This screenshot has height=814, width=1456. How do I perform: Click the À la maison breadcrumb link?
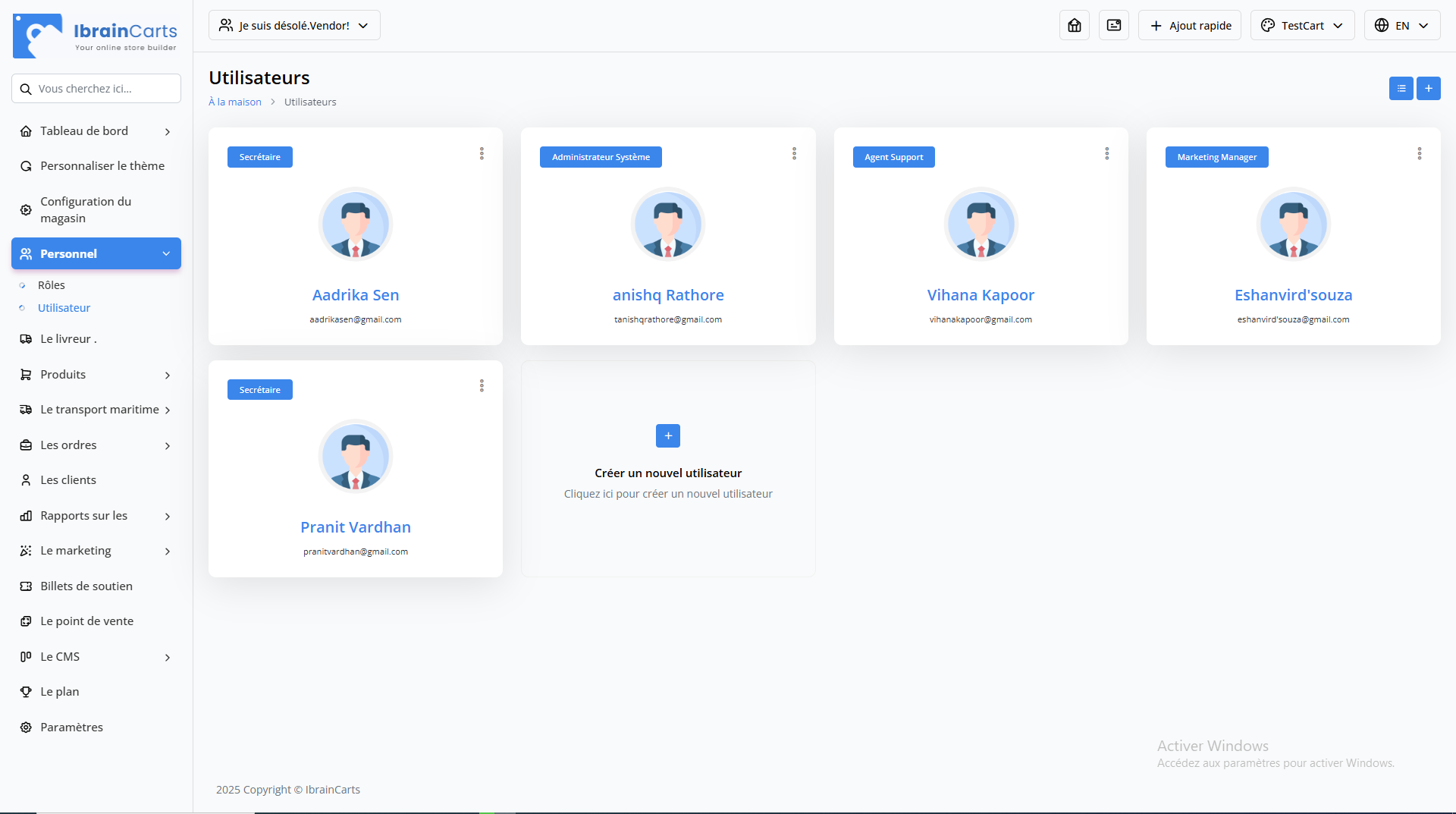click(x=235, y=102)
